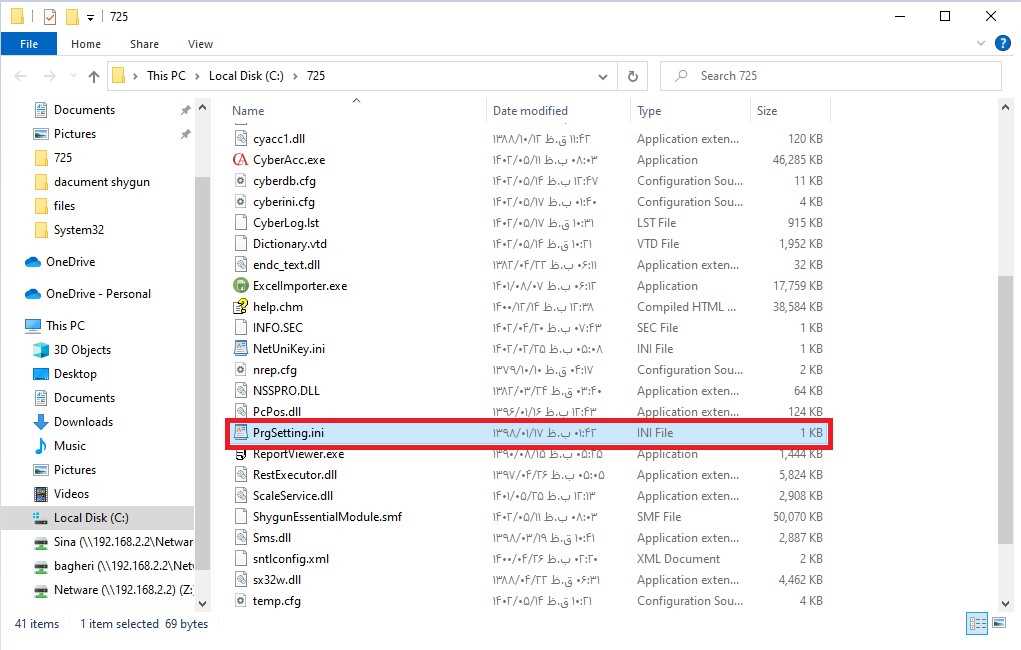Screen dimensions: 1021x650
Task: Click the Search 725 input box
Action: [840, 76]
